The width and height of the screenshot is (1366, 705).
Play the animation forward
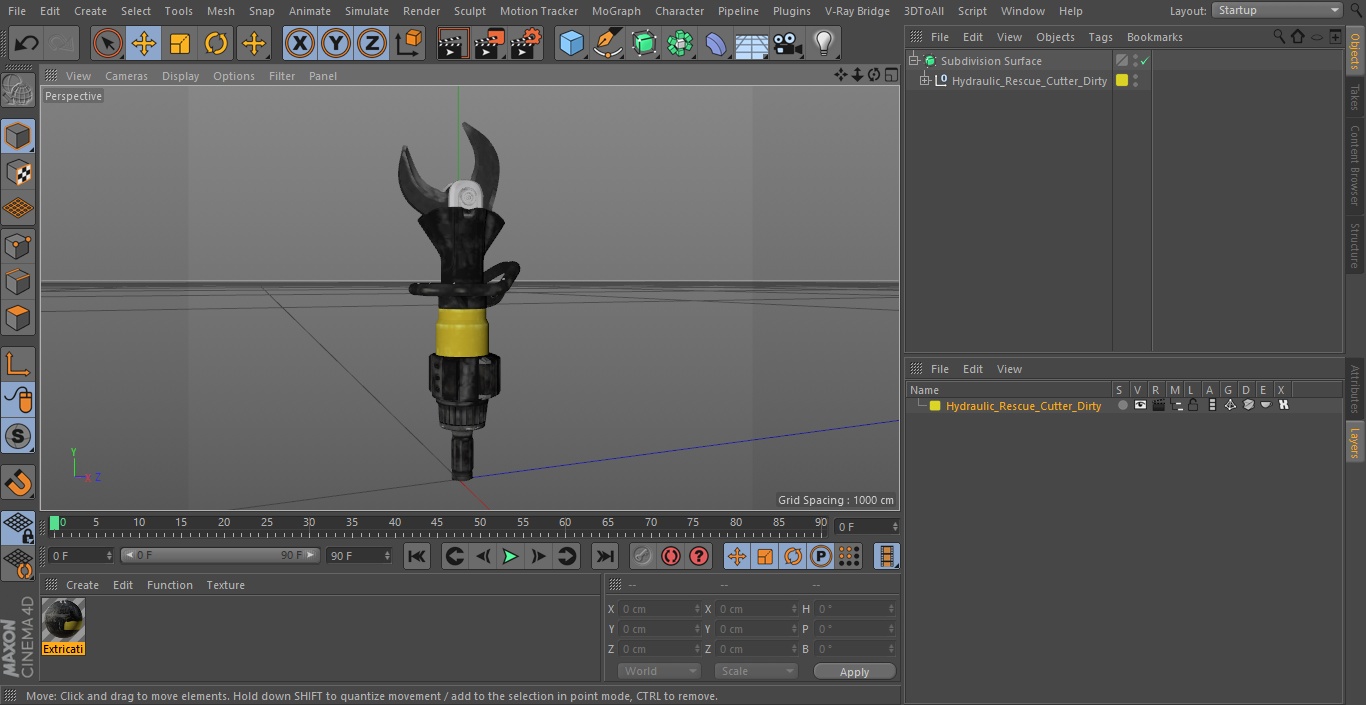(510, 556)
